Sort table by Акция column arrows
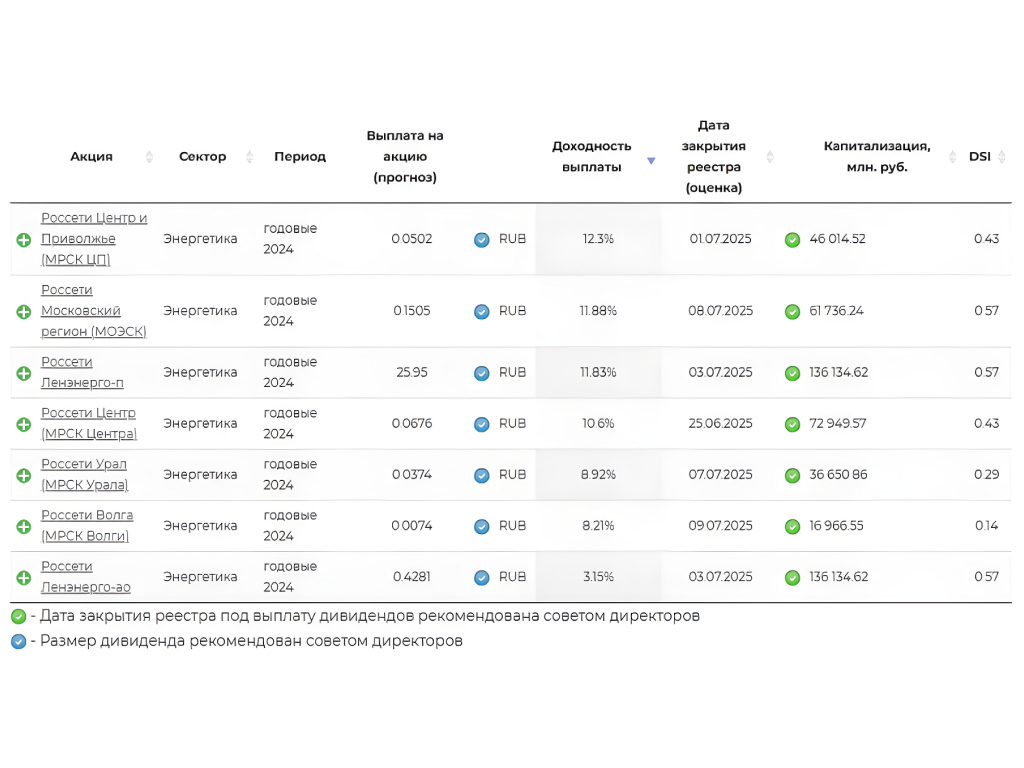The height and width of the screenshot is (768, 1024). coord(150,157)
